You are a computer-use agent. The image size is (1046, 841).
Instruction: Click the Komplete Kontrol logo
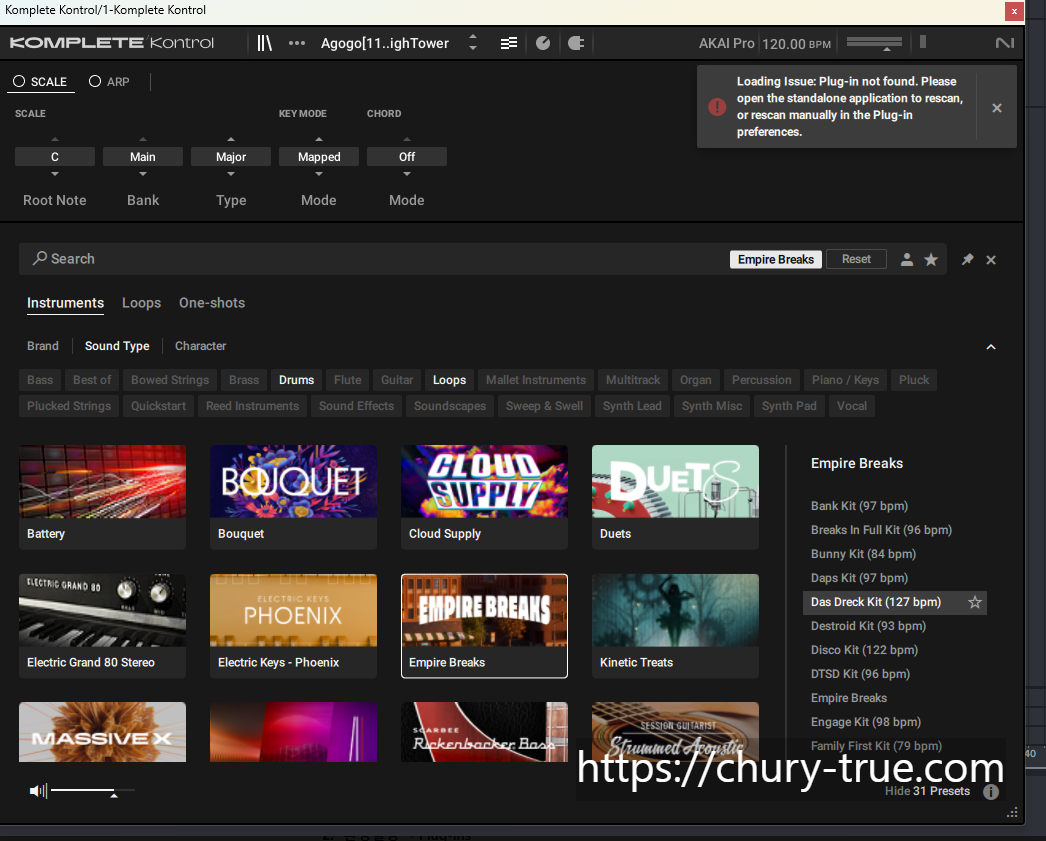pos(111,43)
